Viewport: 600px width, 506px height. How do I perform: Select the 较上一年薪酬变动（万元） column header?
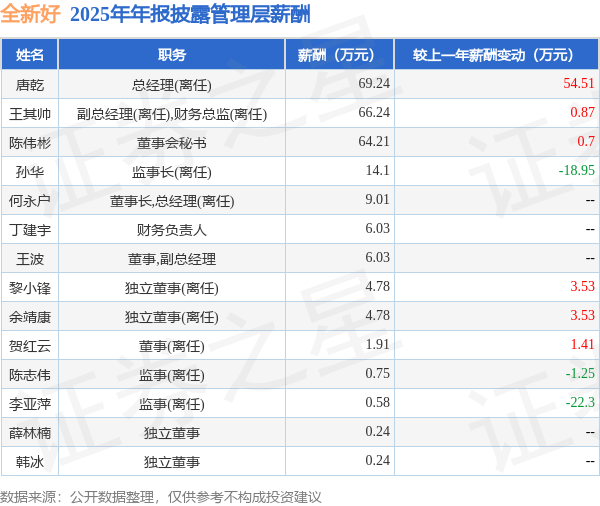point(497,54)
